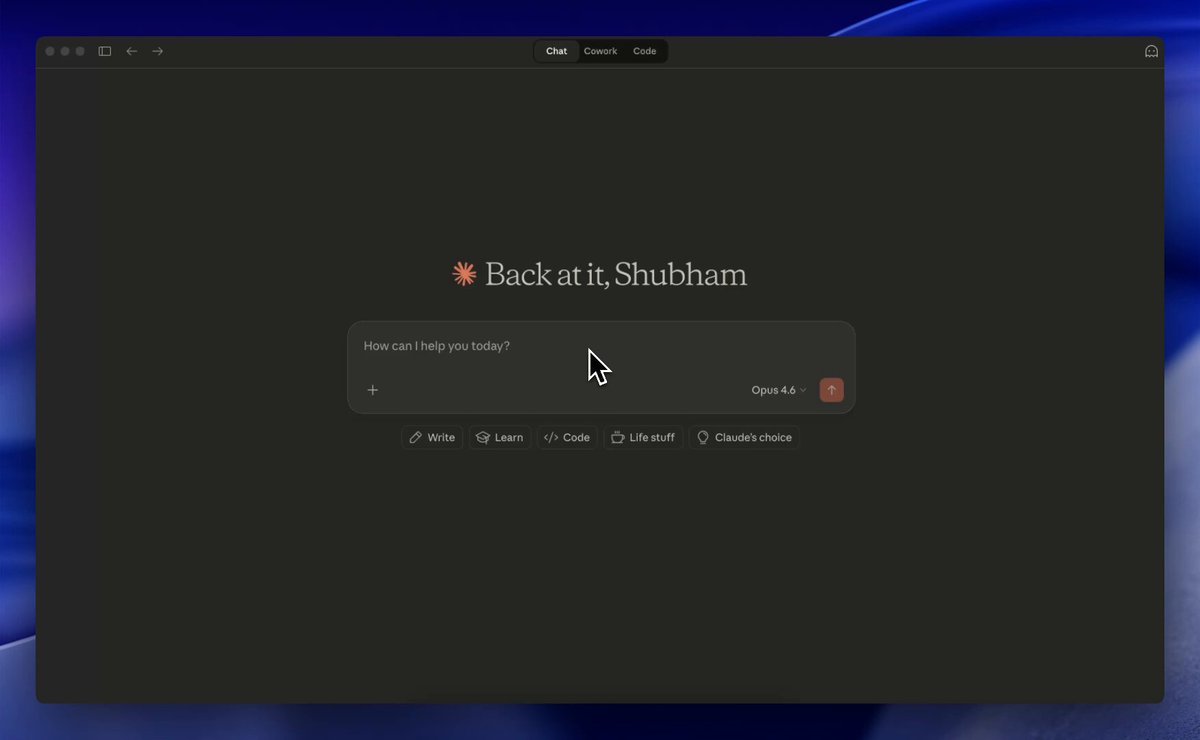Close the window with red button
This screenshot has height=740, width=1200.
pyautogui.click(x=50, y=51)
